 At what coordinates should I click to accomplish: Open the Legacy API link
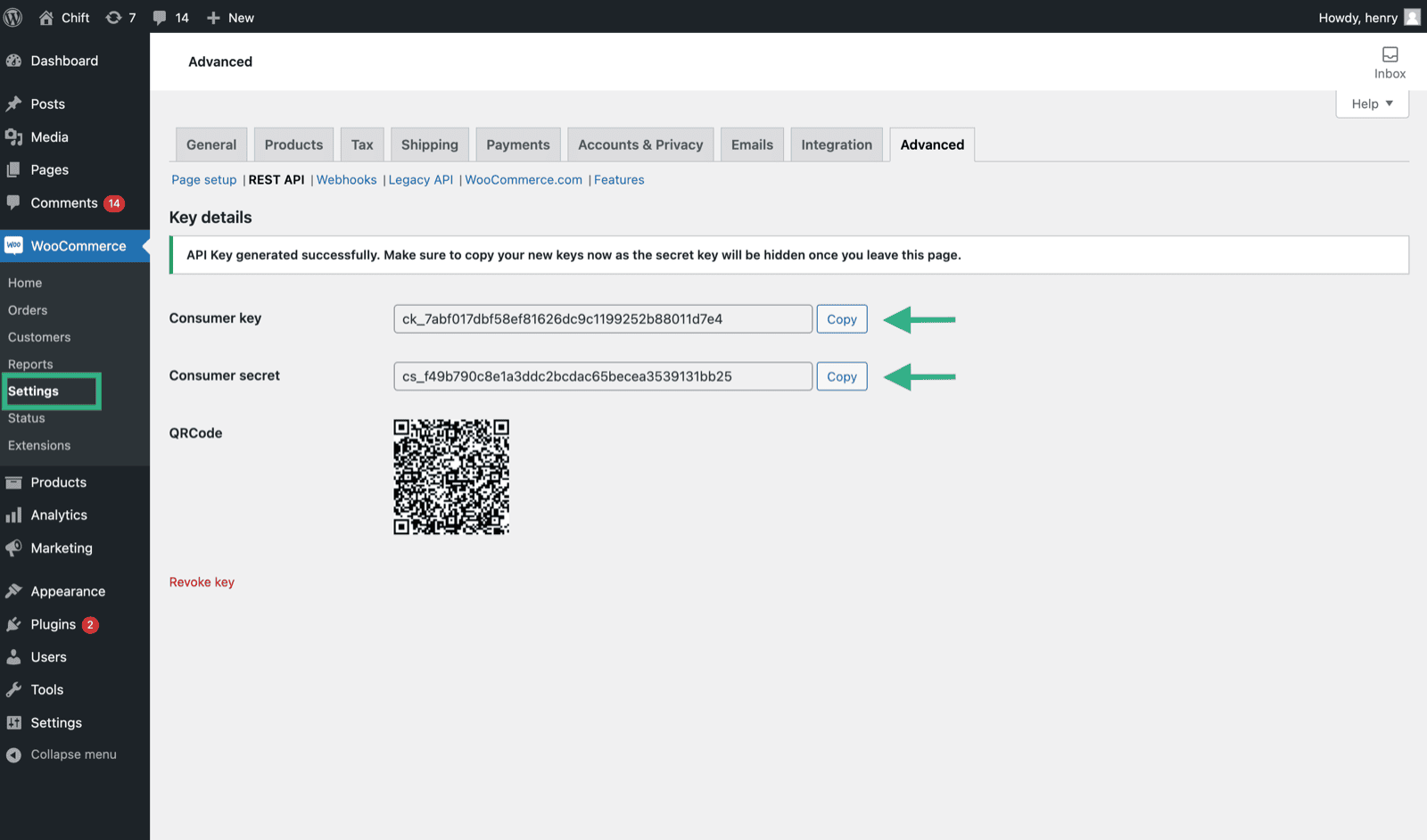click(421, 179)
